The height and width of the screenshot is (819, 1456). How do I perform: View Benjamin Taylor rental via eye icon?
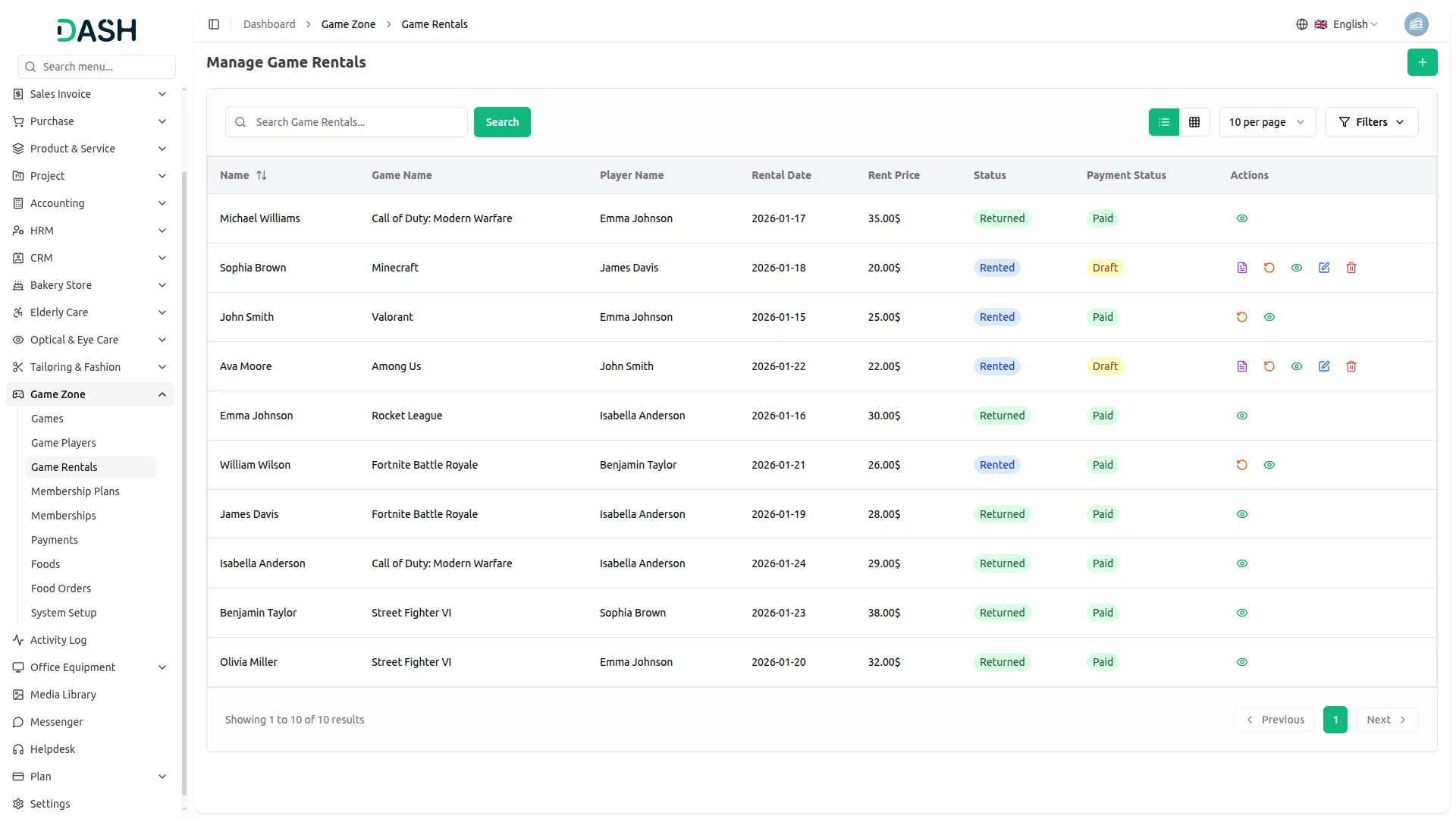click(x=1242, y=613)
